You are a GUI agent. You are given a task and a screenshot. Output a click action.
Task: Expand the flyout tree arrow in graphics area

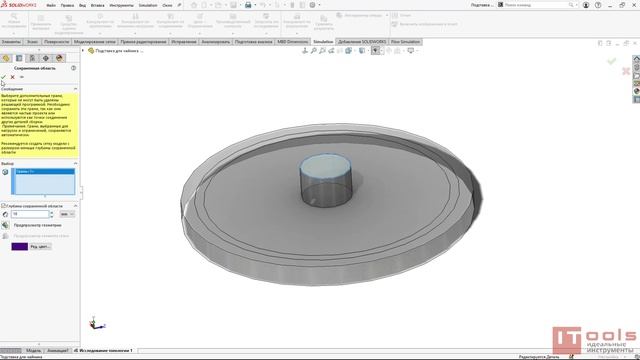pos(83,51)
